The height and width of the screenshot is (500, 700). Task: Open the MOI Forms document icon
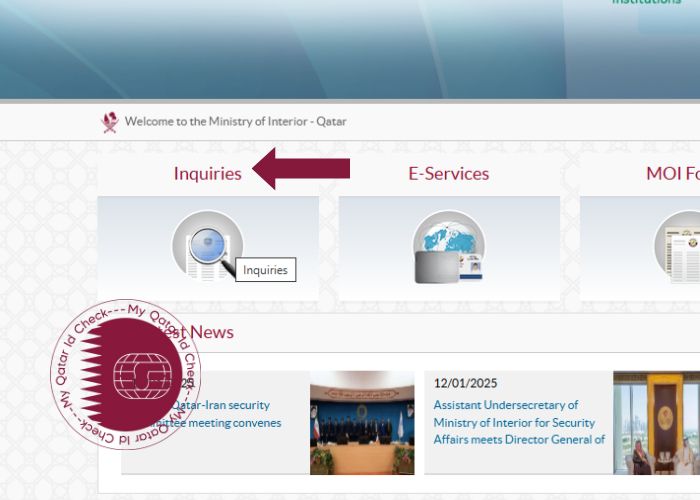(x=677, y=247)
